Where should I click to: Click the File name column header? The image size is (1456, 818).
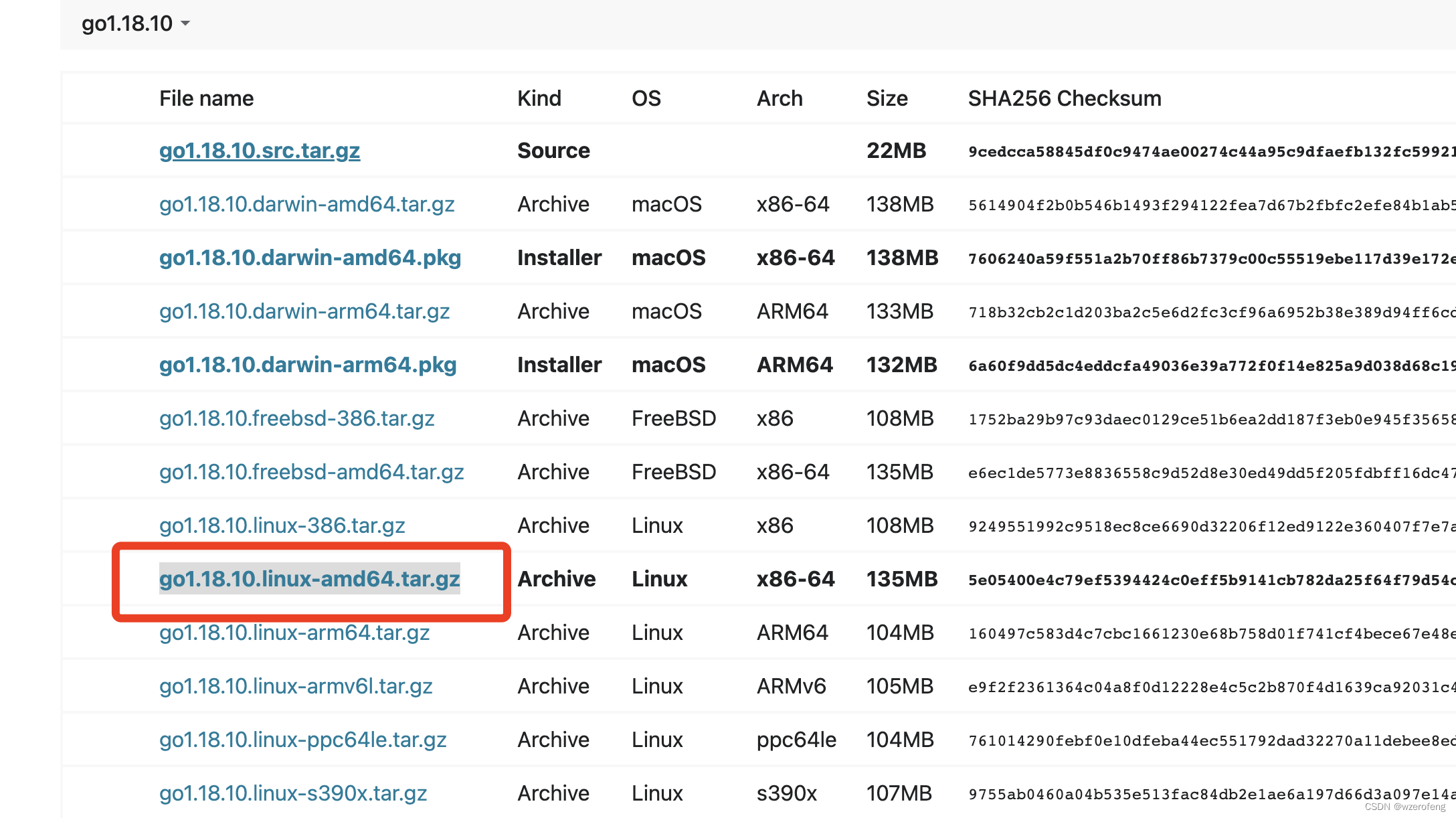(207, 98)
